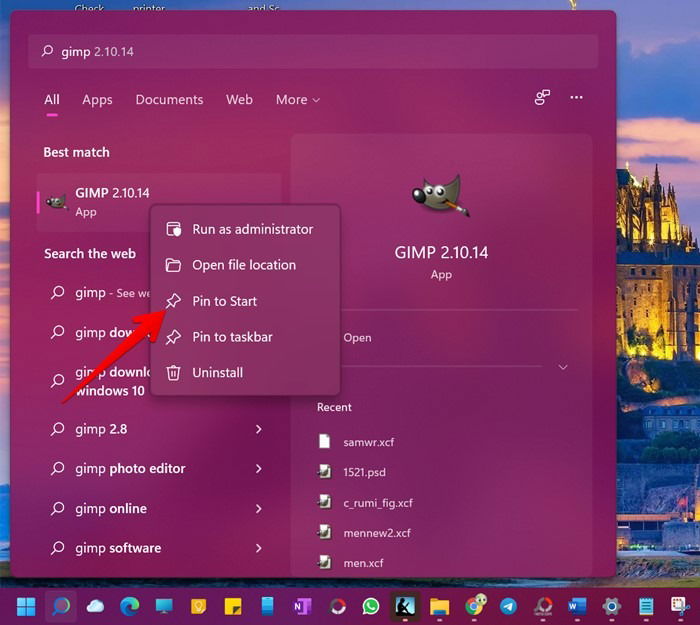
Task: Expand the chevron under Open in details pane
Action: pyautogui.click(x=563, y=367)
